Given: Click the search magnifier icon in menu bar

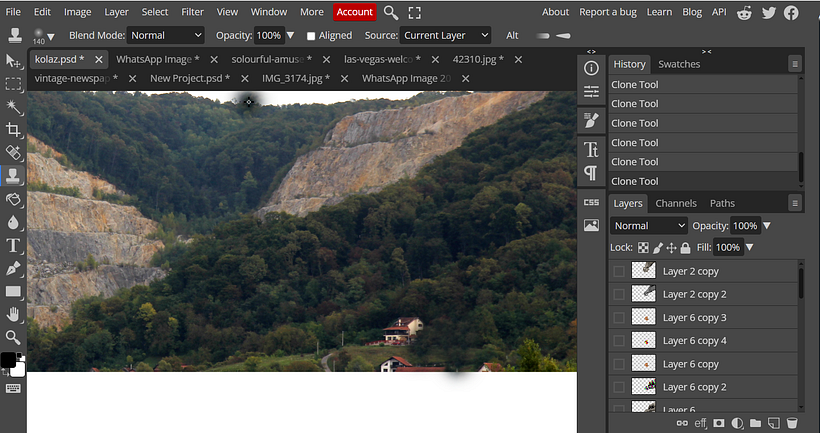Looking at the screenshot, I should pyautogui.click(x=391, y=12).
